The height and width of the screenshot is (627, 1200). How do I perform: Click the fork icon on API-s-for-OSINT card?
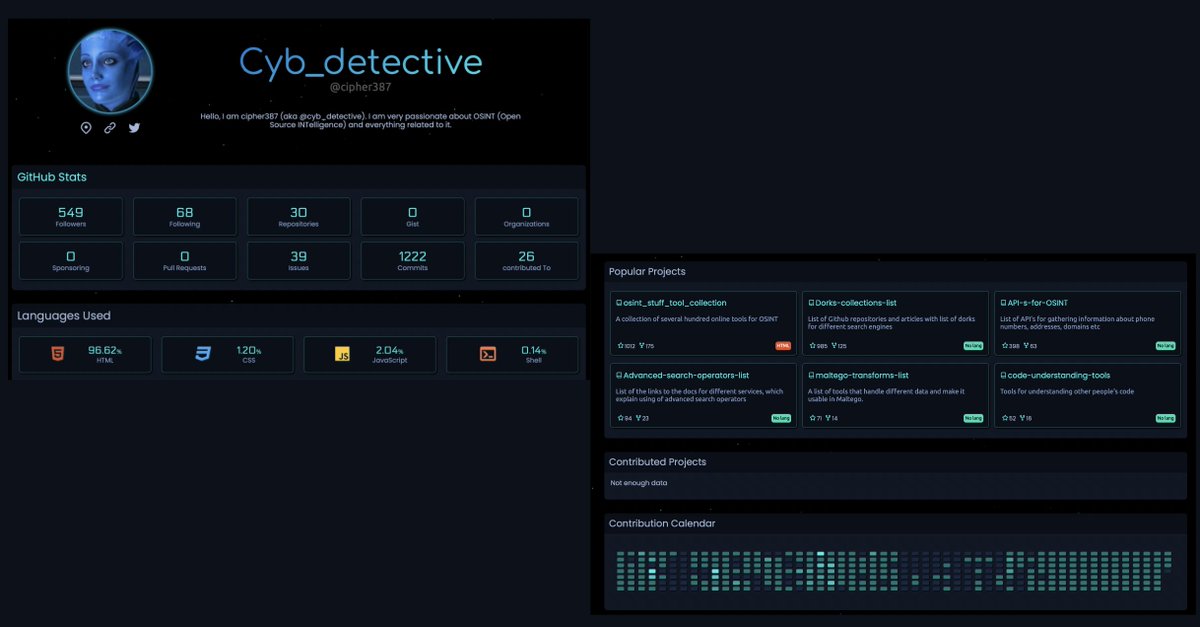point(1026,346)
